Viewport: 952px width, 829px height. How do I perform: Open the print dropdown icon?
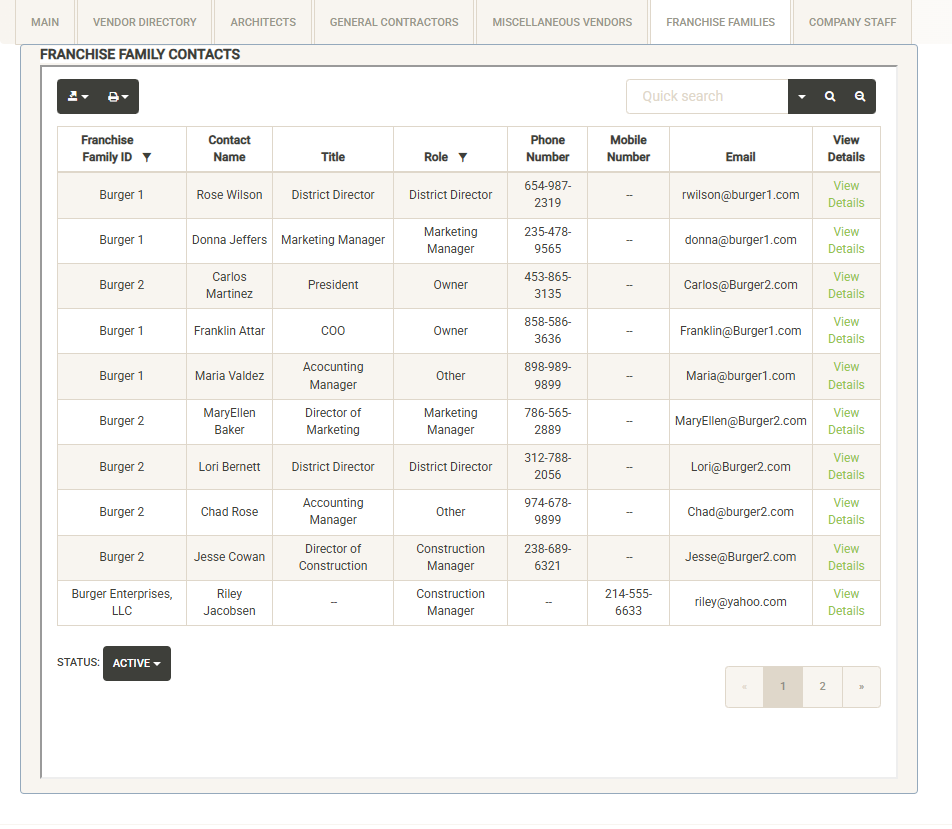118,97
